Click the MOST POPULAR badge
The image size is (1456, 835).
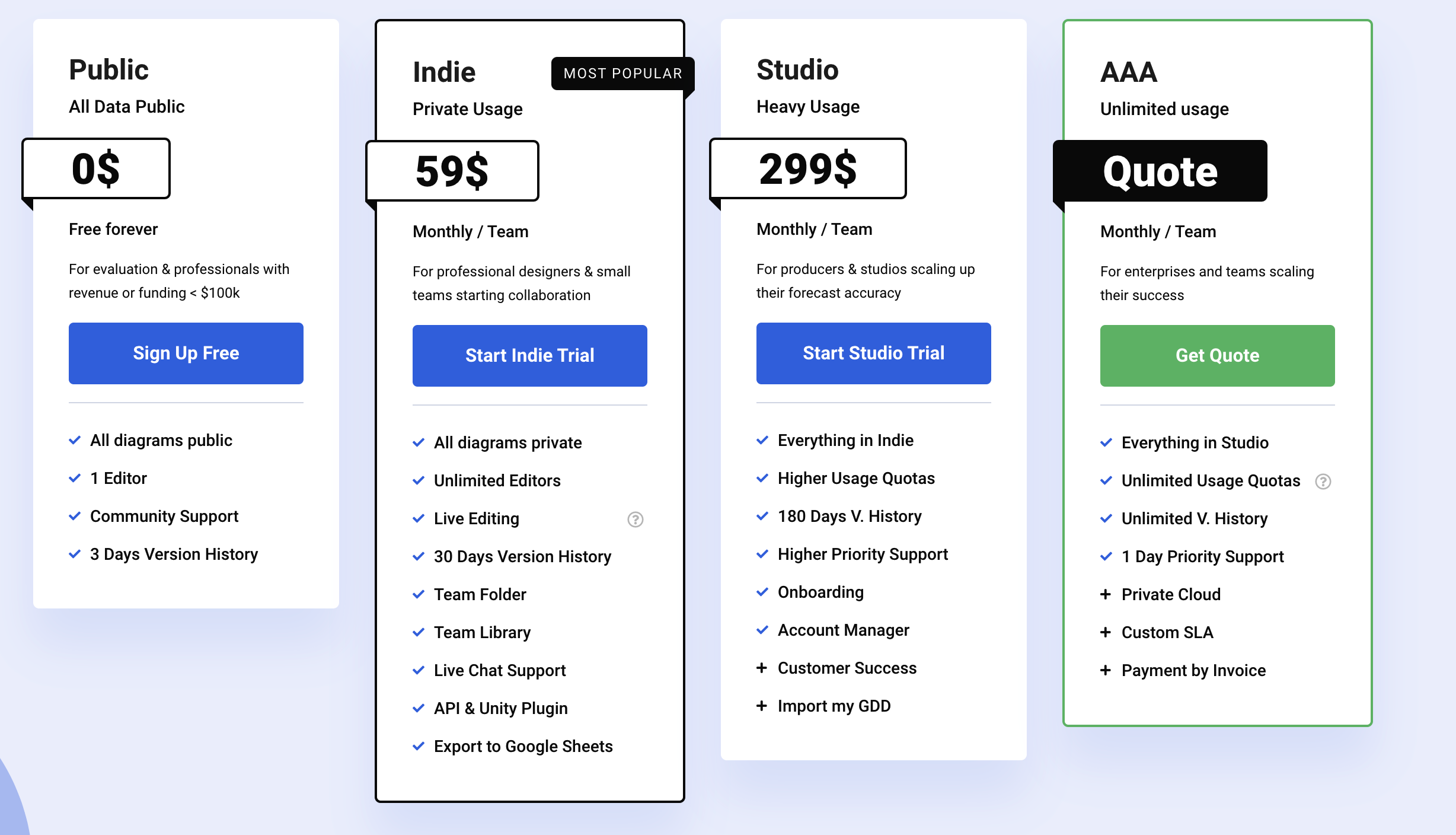tap(622, 74)
